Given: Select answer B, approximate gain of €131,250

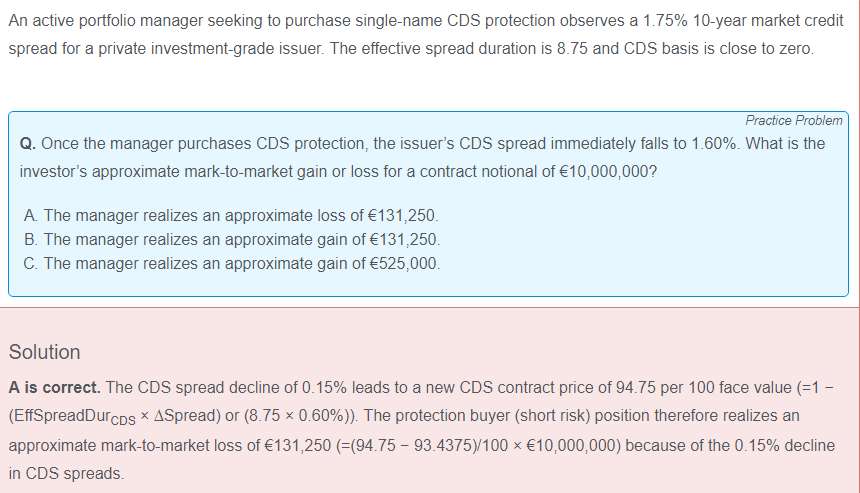Looking at the screenshot, I should click(240, 240).
